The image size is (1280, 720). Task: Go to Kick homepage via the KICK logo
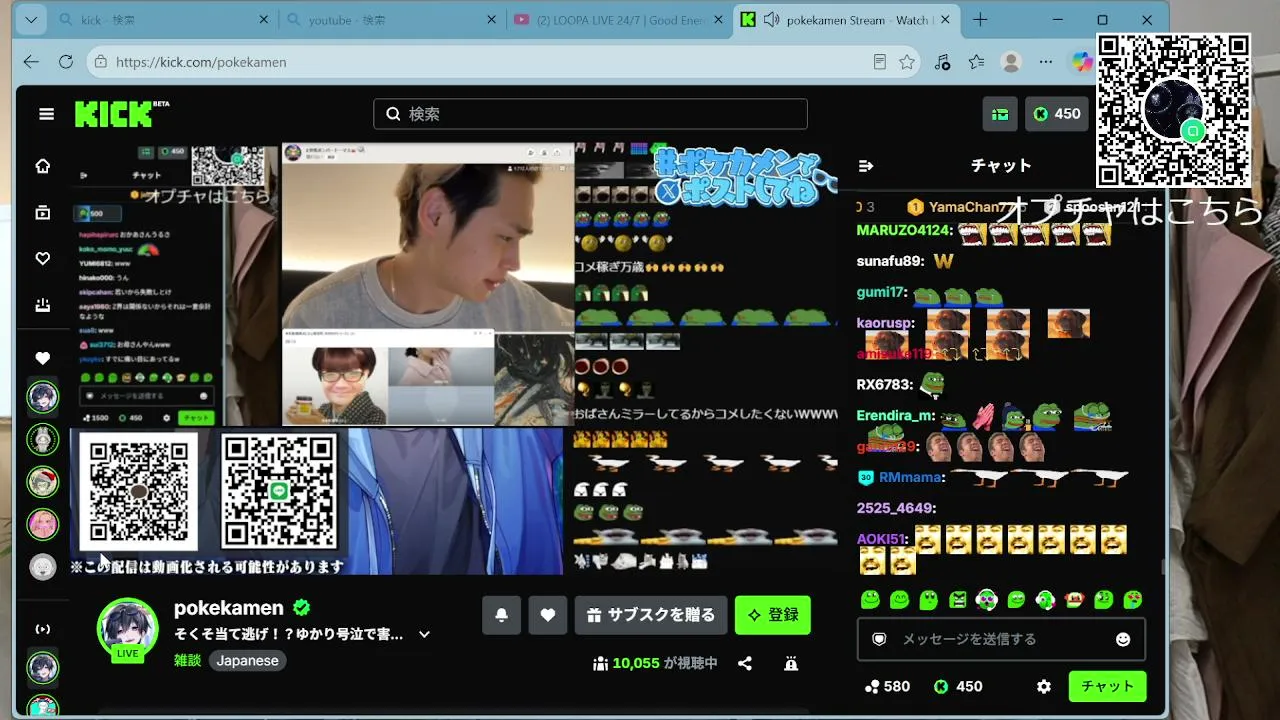pos(122,114)
